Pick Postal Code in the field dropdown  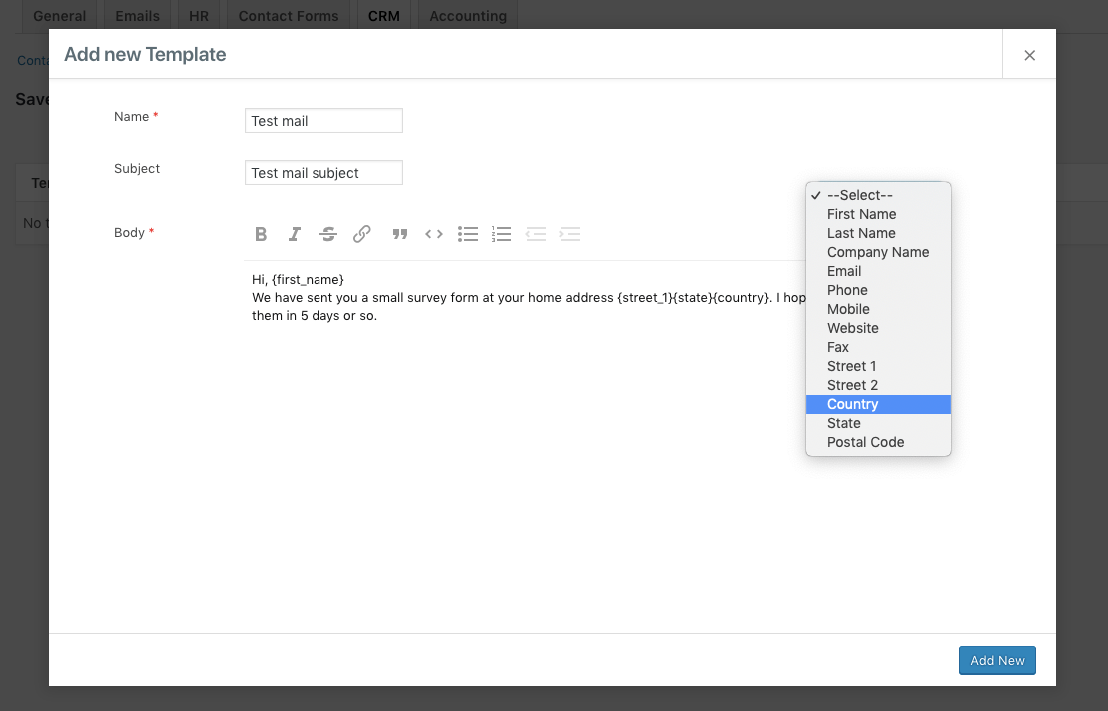click(865, 442)
